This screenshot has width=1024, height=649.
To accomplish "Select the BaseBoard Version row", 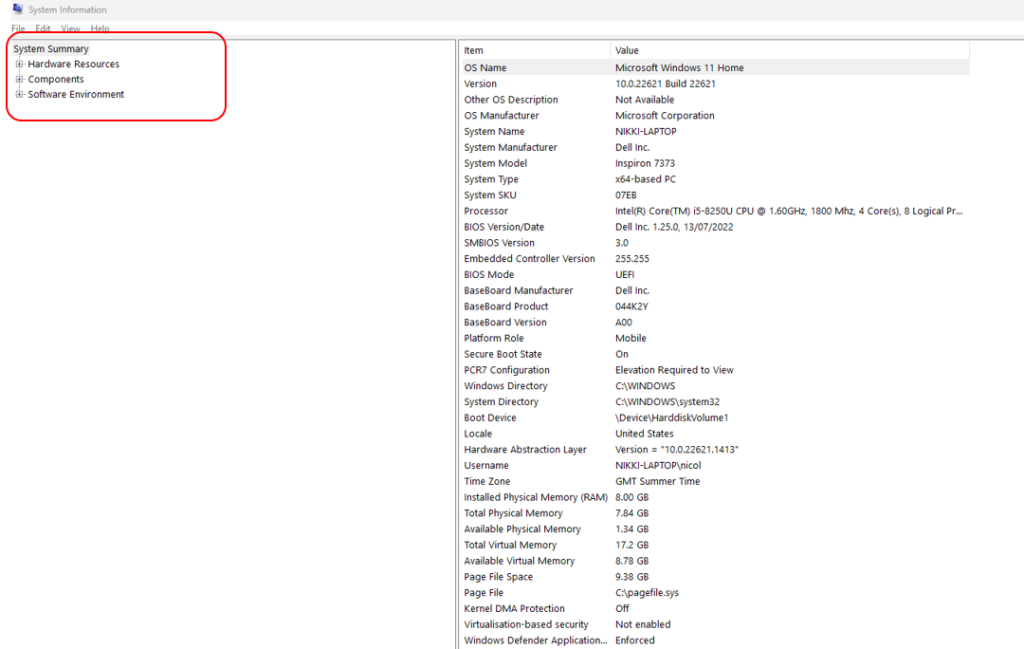I will coord(715,323).
